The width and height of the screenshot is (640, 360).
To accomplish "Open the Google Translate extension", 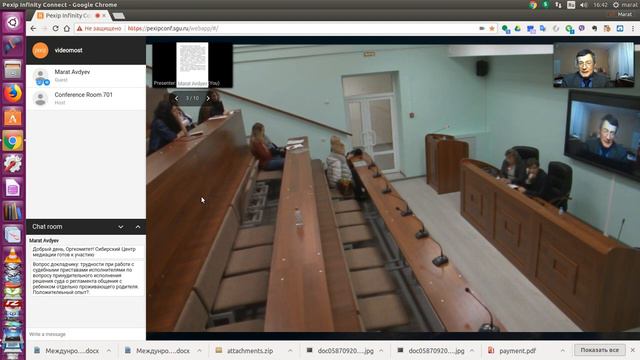I will pyautogui.click(x=542, y=29).
